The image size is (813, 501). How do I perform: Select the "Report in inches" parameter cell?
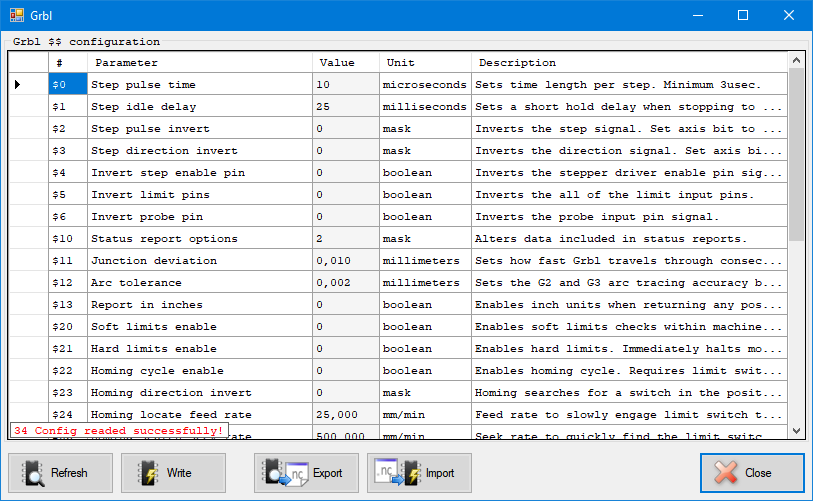[200, 304]
